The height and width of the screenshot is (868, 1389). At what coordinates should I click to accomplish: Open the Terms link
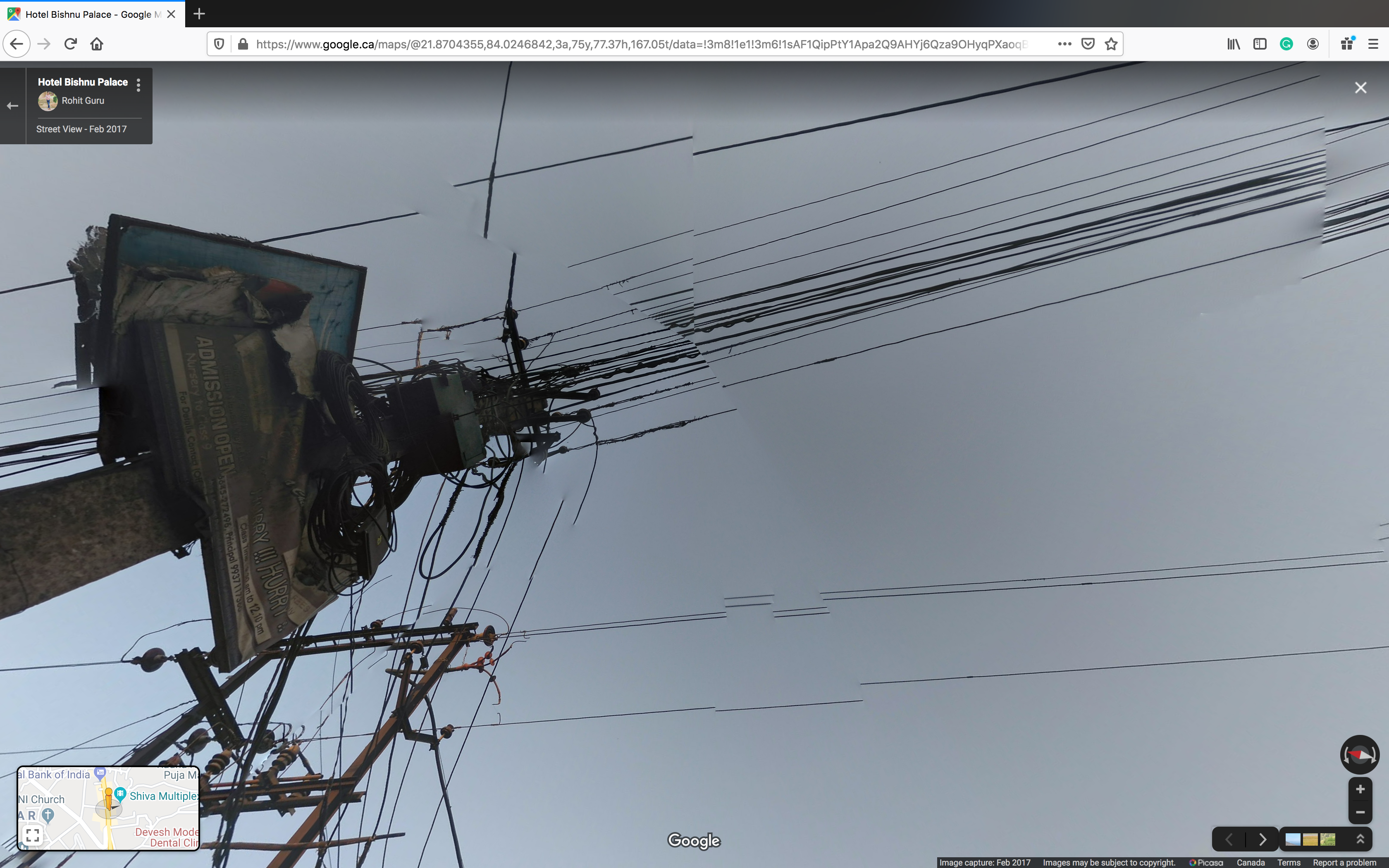(x=1289, y=862)
